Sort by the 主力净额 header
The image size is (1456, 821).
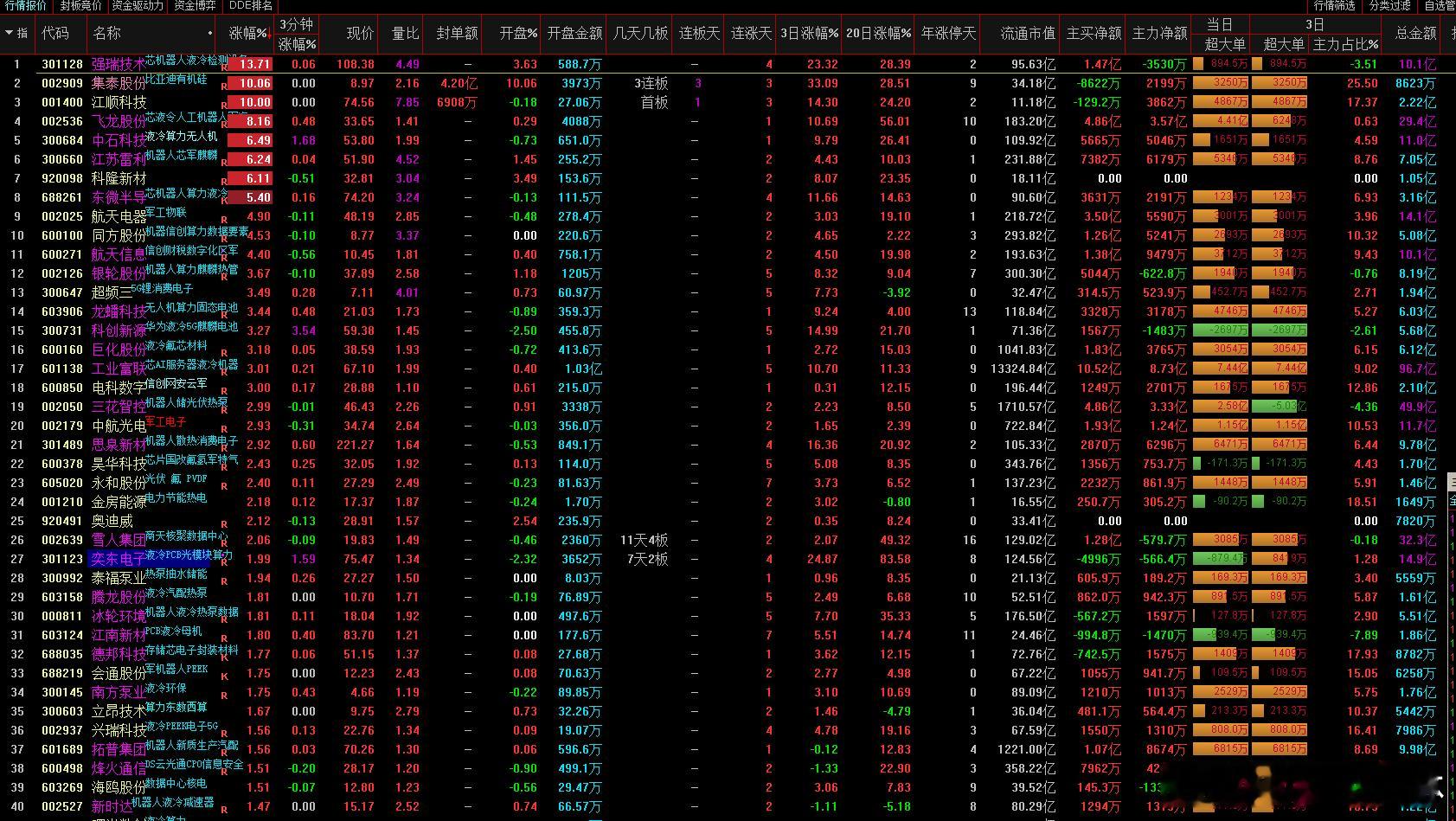(1159, 33)
